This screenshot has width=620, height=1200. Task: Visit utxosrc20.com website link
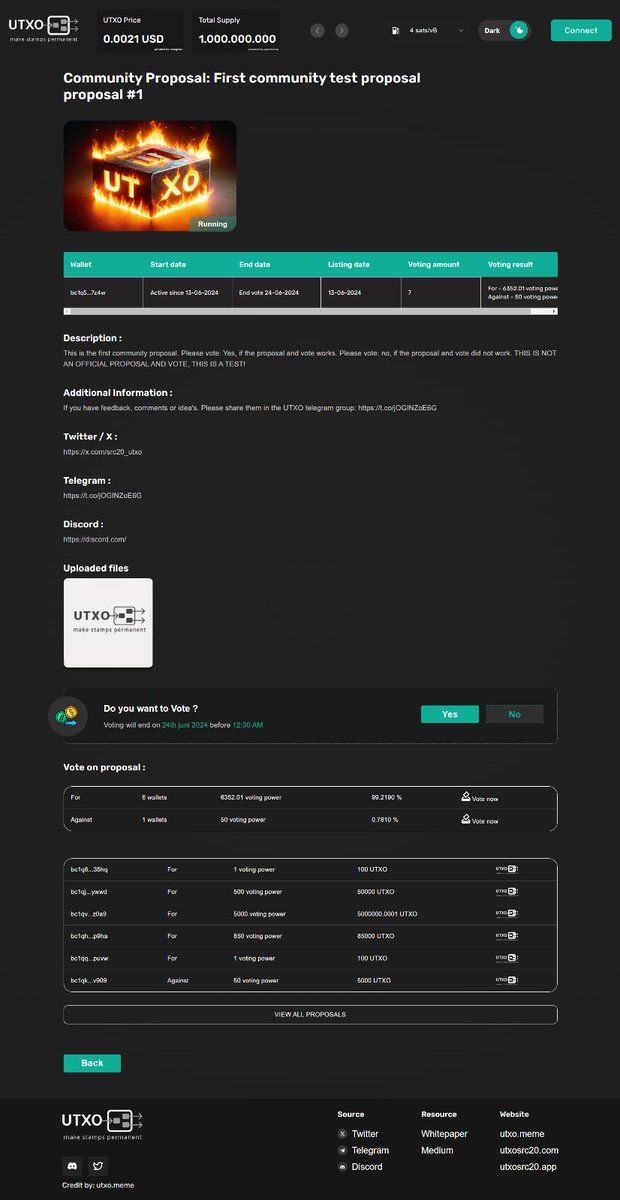point(529,1151)
